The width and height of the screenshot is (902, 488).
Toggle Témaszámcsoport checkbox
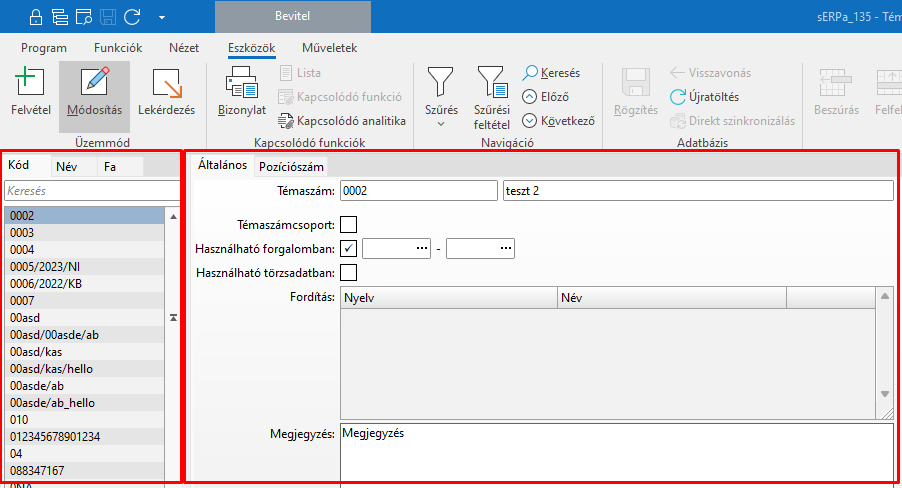[x=349, y=224]
